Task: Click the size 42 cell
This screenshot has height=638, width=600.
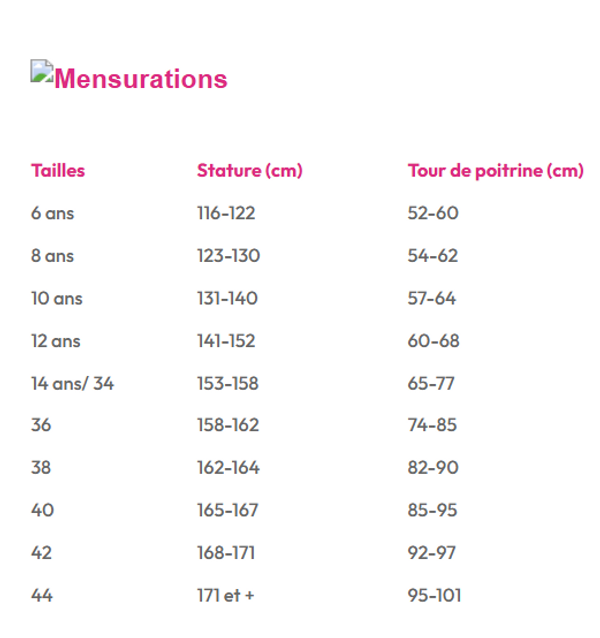Action: point(41,552)
